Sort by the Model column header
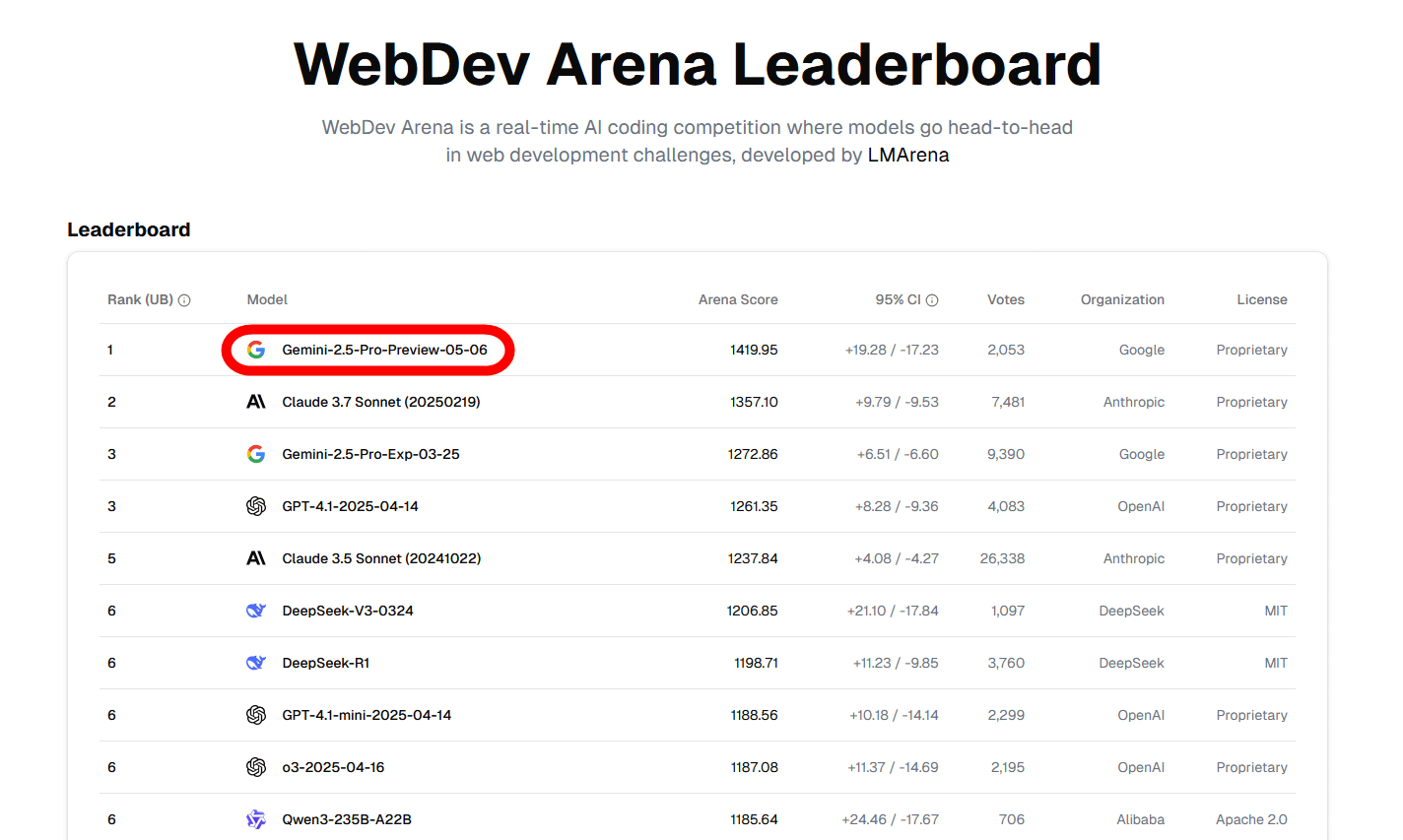1403x840 pixels. point(267,299)
